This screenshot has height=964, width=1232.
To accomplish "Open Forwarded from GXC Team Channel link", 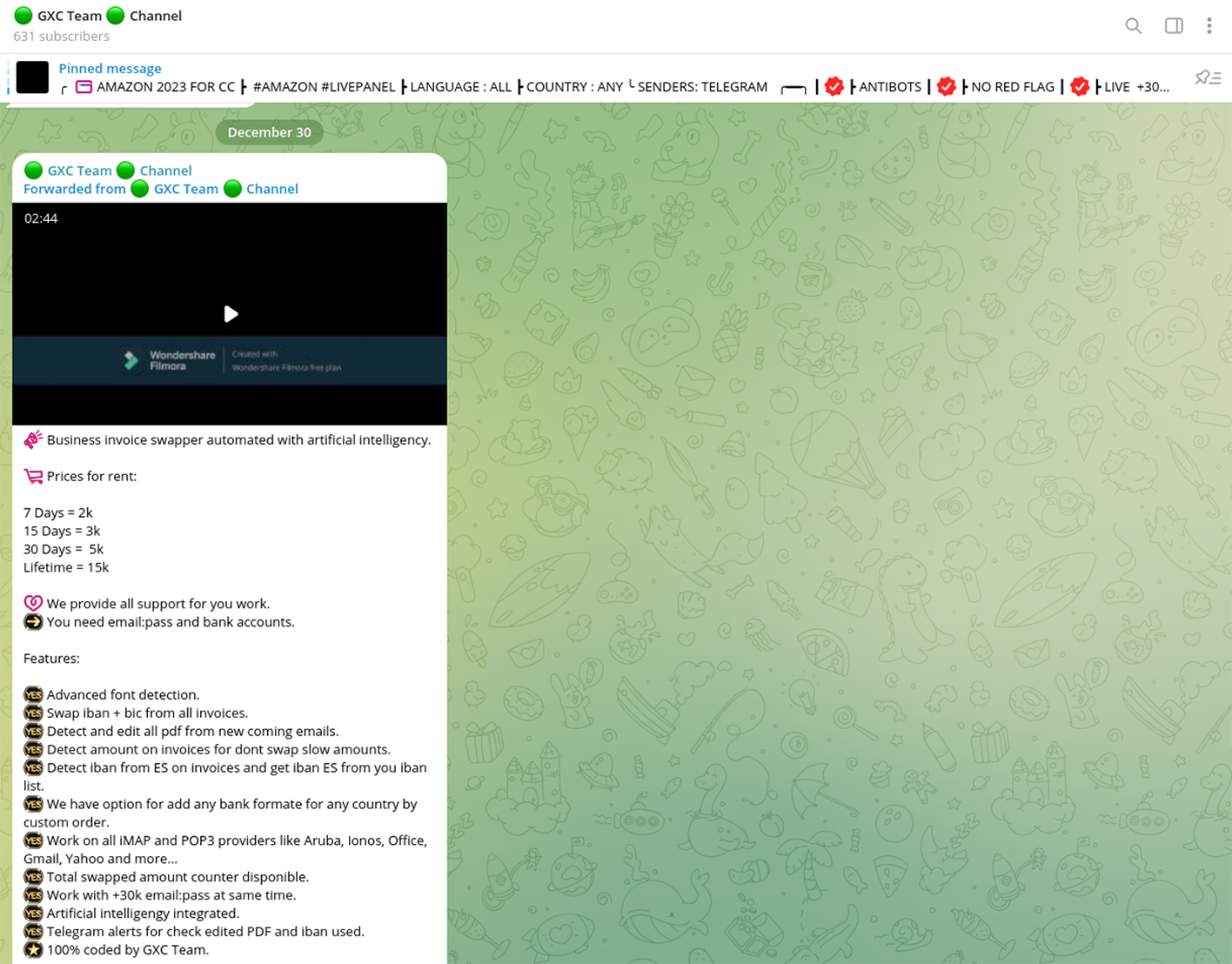I will (x=161, y=189).
